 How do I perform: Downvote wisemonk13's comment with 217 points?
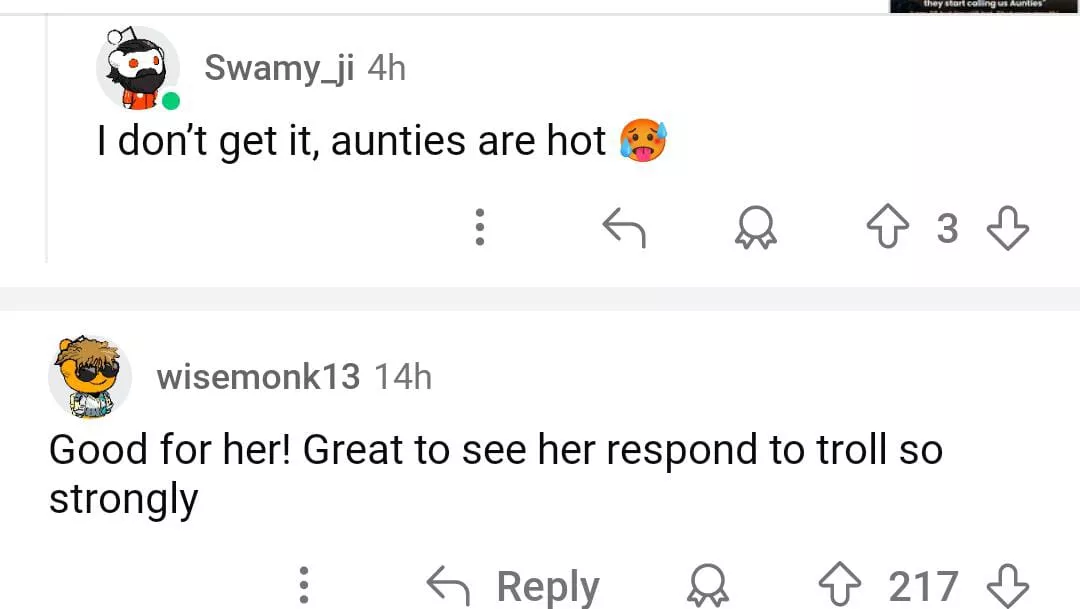(x=1007, y=586)
